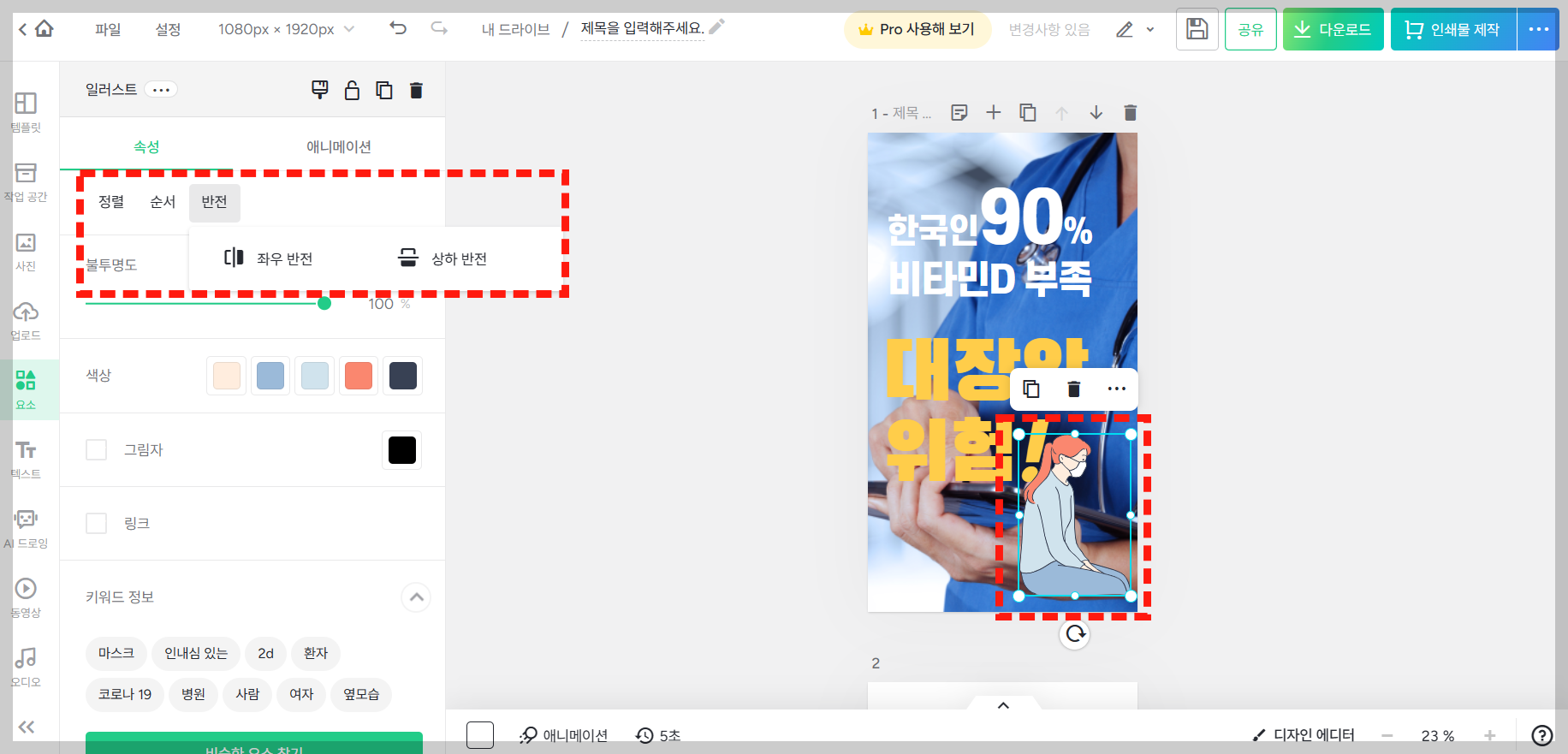1568x754 pixels.
Task: Open the 템플릿 templates sidebar
Action: (26, 112)
